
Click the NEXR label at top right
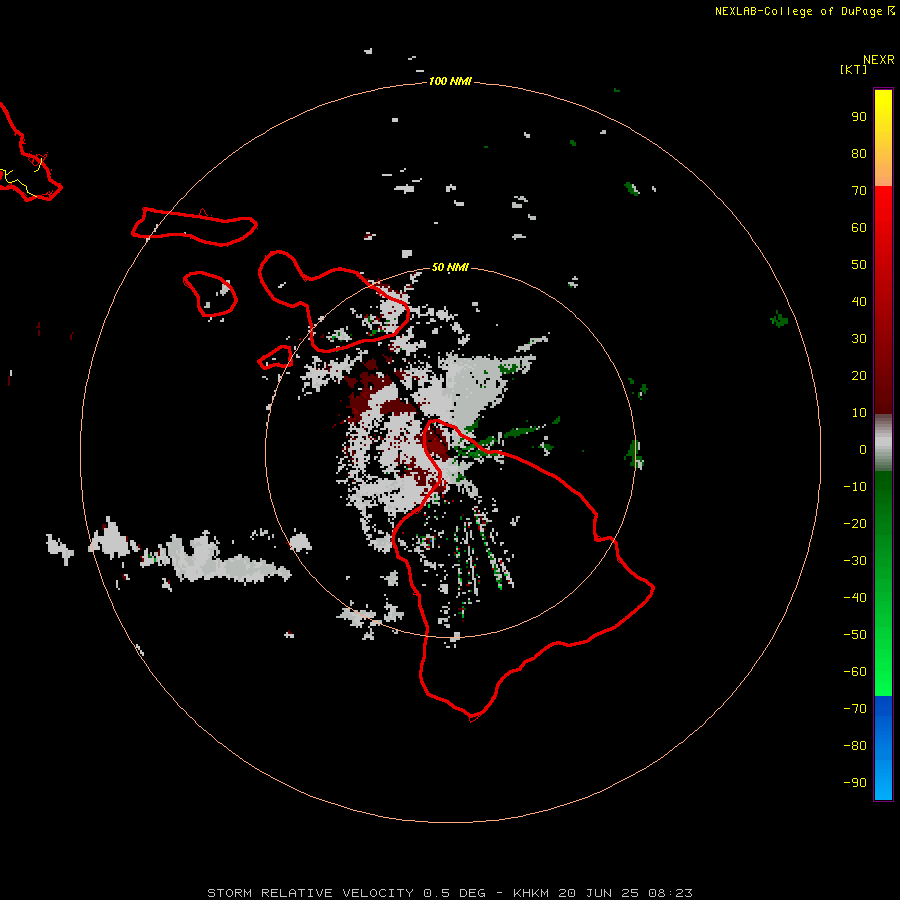pos(879,60)
